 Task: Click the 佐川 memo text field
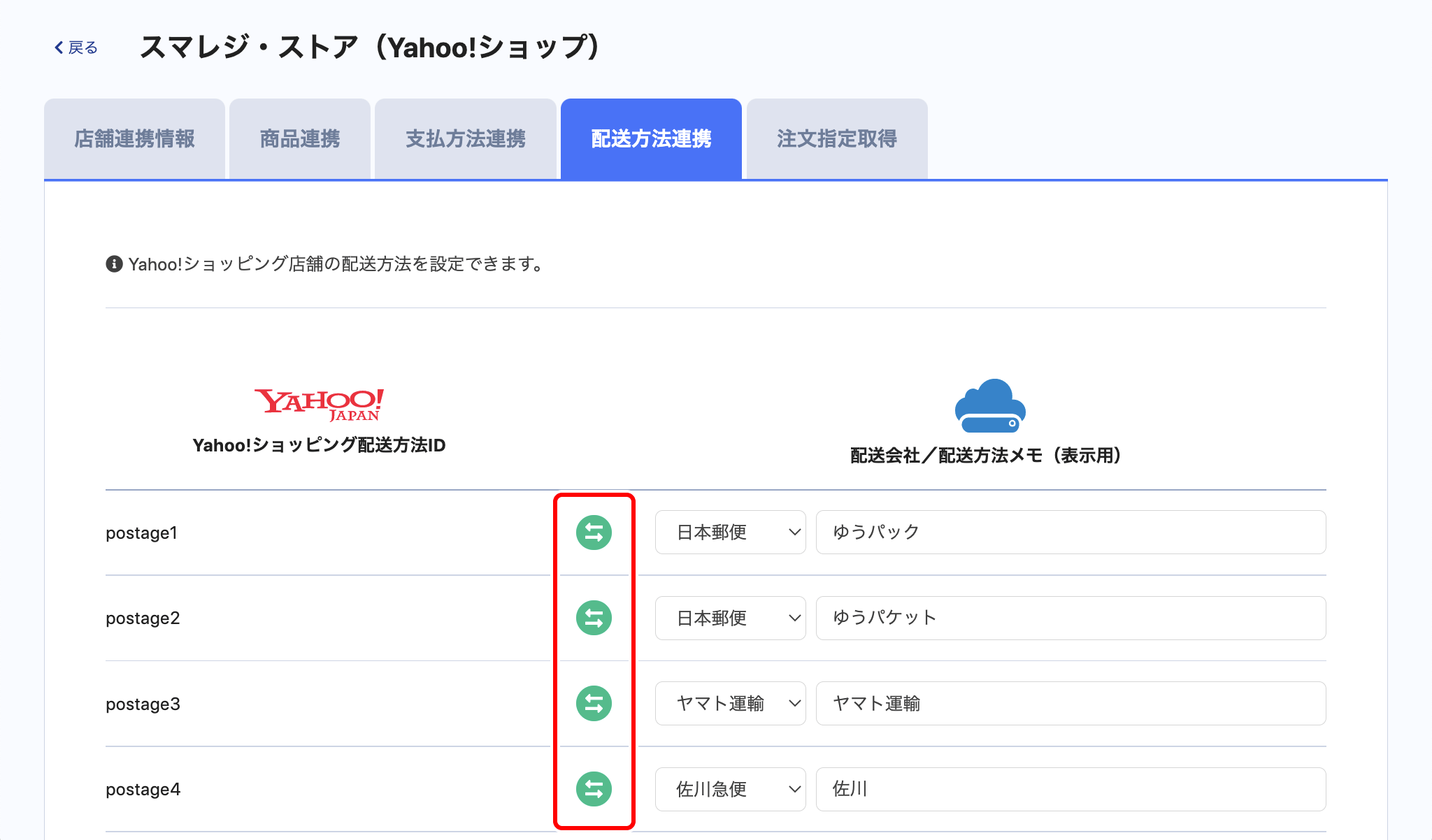(x=1071, y=789)
